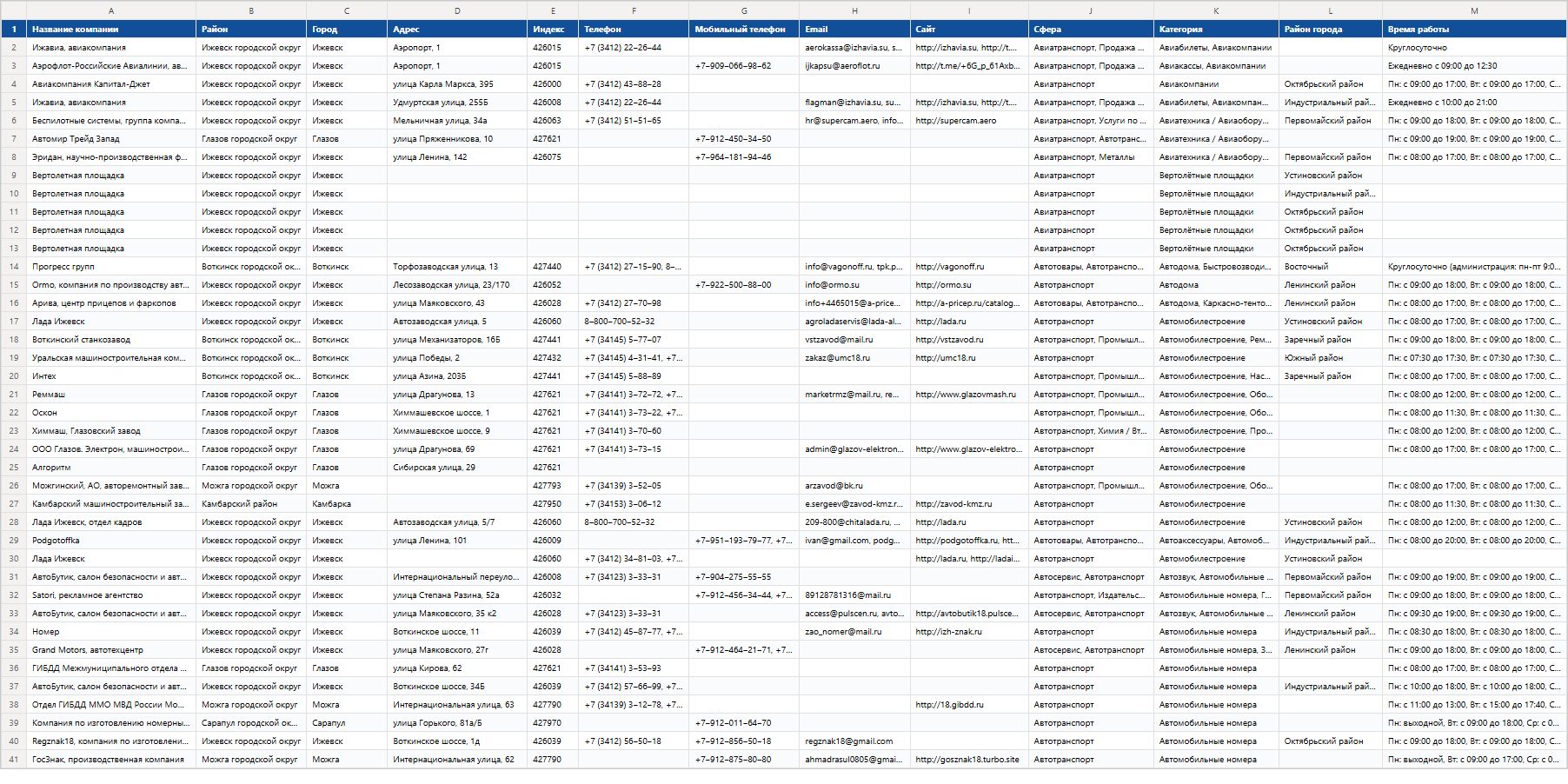Click the 'Grand Motors, автотехцентр' cell
The height and width of the screenshot is (784, 1568).
(x=111, y=650)
